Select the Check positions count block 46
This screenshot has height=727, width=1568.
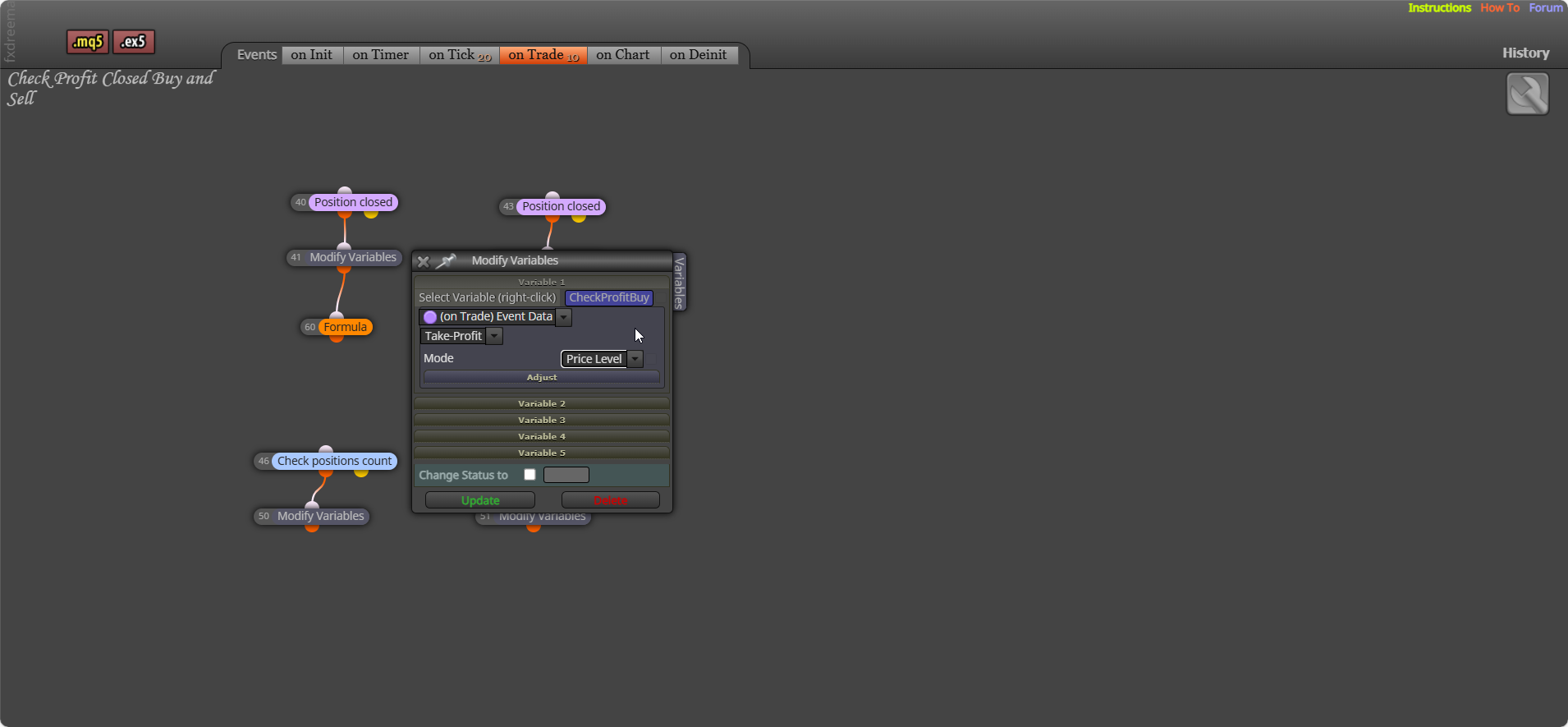click(334, 461)
